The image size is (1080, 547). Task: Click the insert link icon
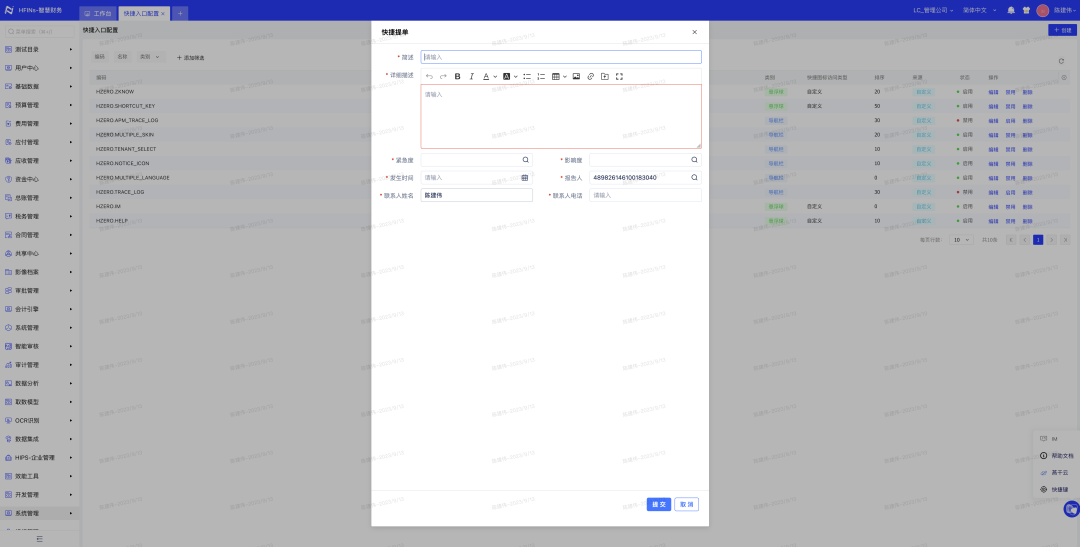590,76
